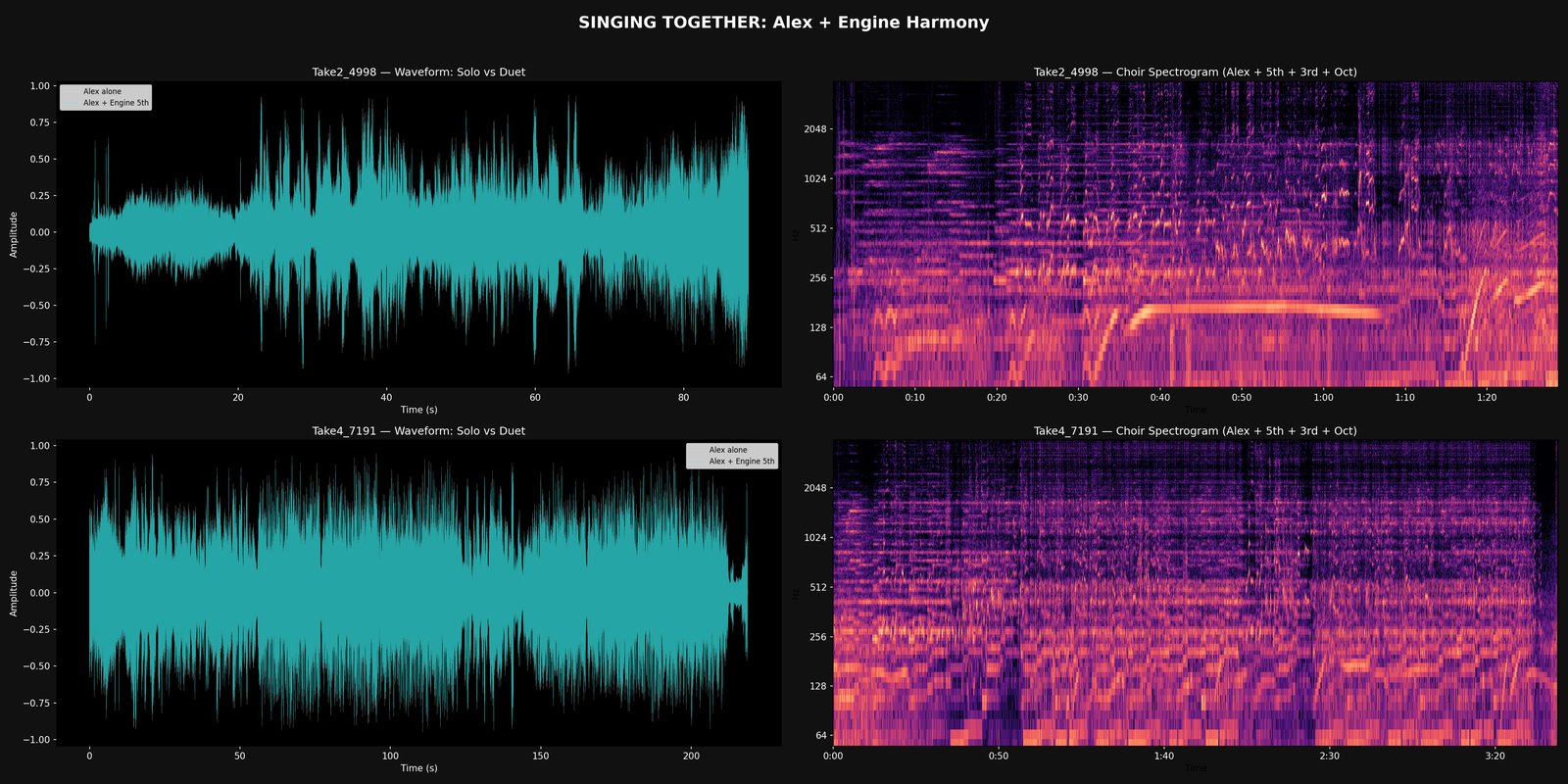This screenshot has height=784, width=1568.
Task: Click the '256' Hz tick on Take4_7191 spectrogram
Action: (818, 637)
